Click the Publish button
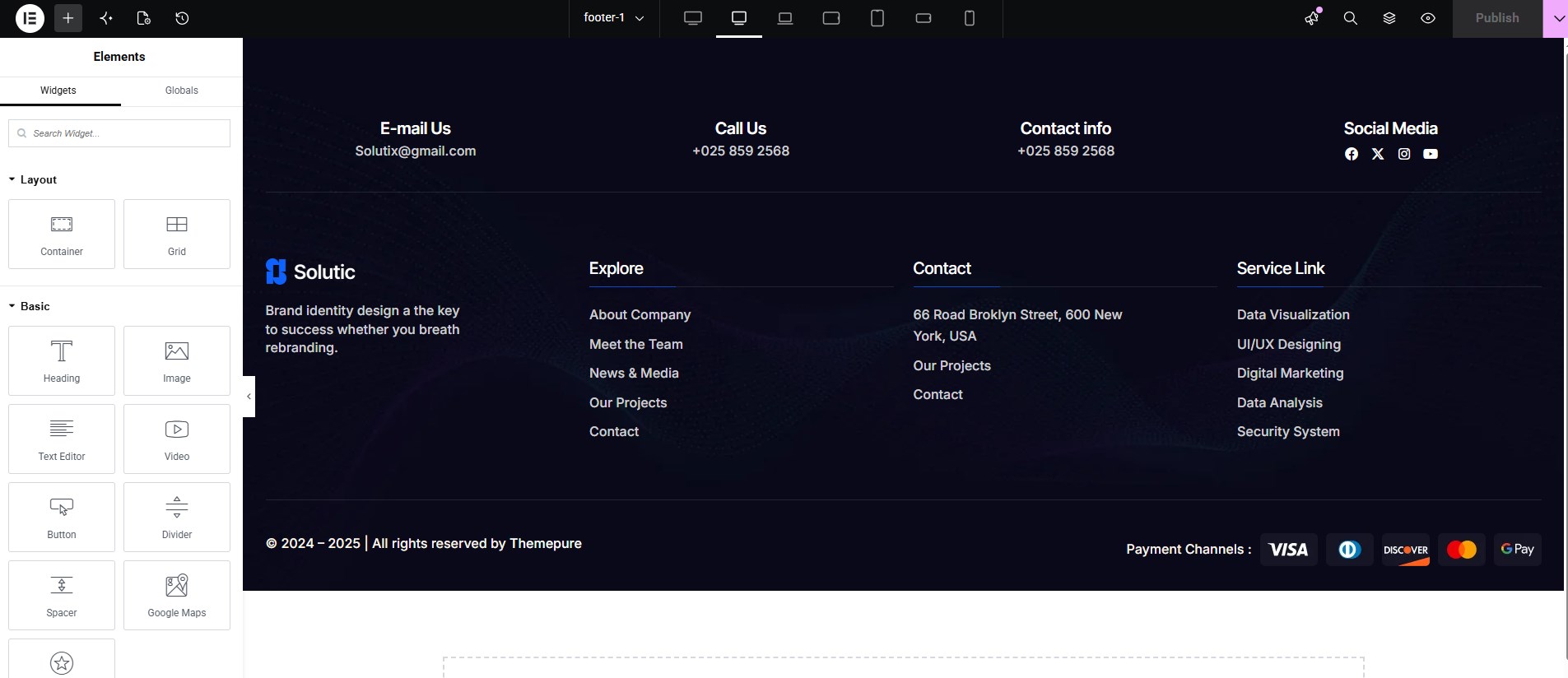This screenshot has height=678, width=1568. [x=1497, y=18]
